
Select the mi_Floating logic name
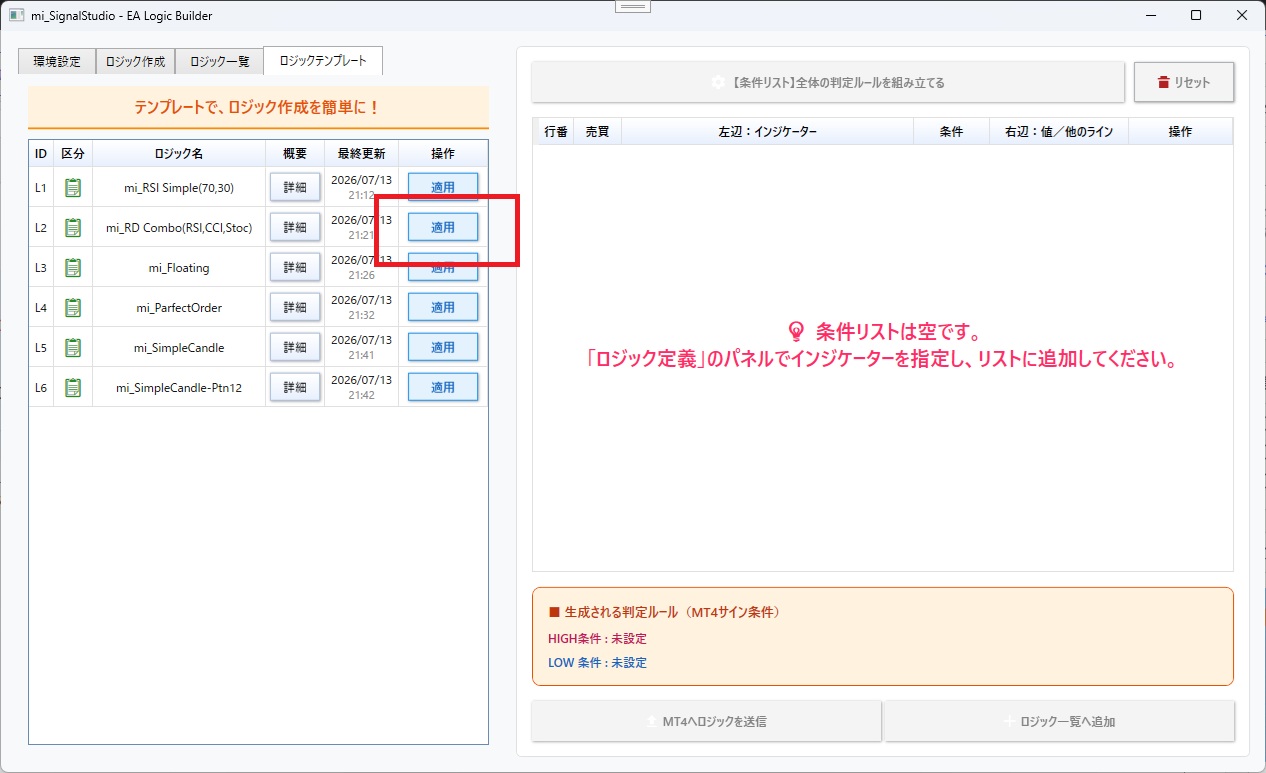point(179,268)
